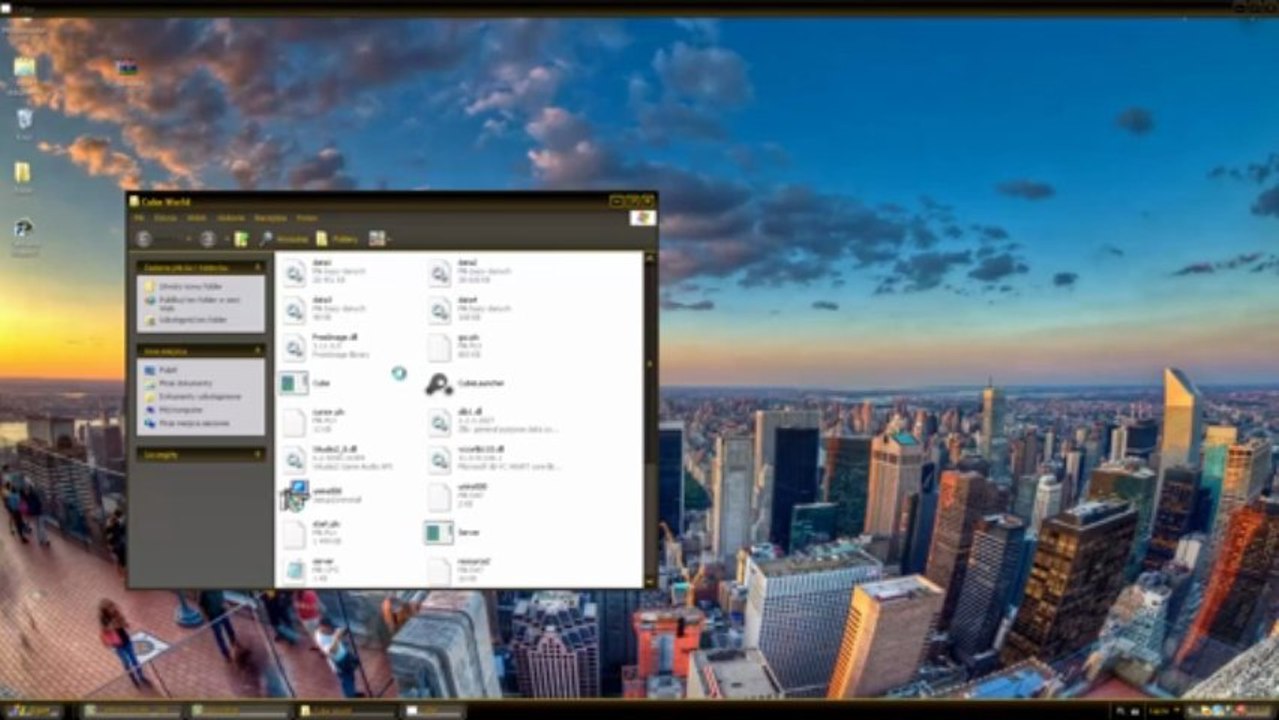This screenshot has width=1279, height=720.
Task: Open the Ulubione menu
Action: 231,217
